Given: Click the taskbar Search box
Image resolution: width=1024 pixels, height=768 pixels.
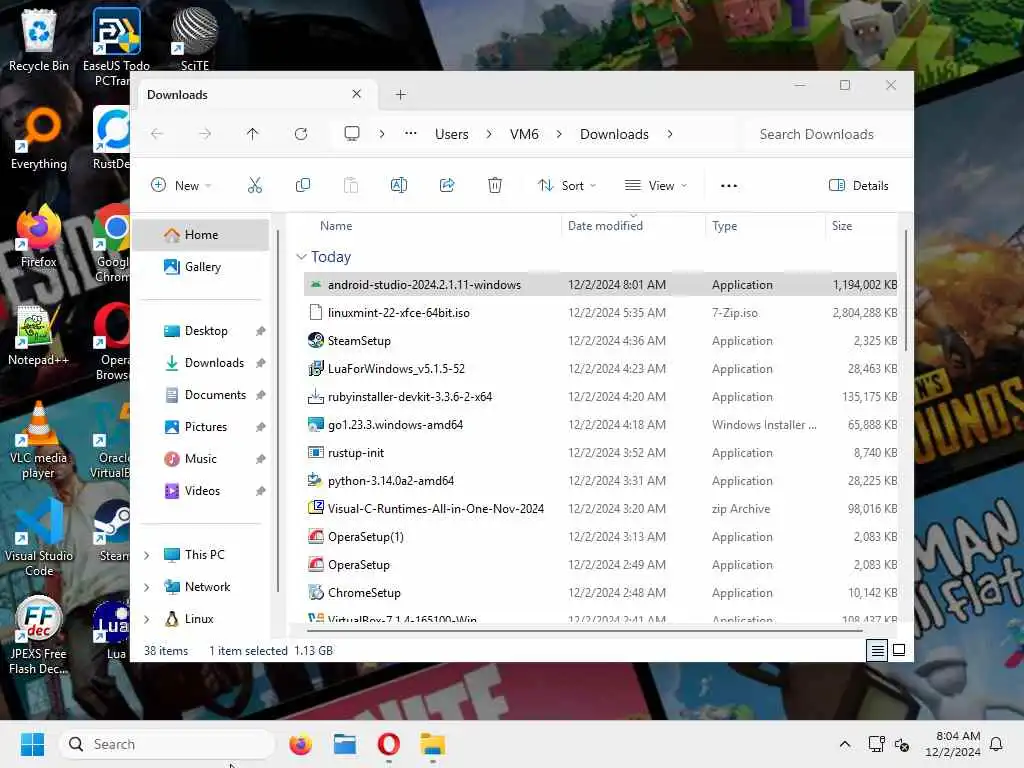Looking at the screenshot, I should point(167,744).
